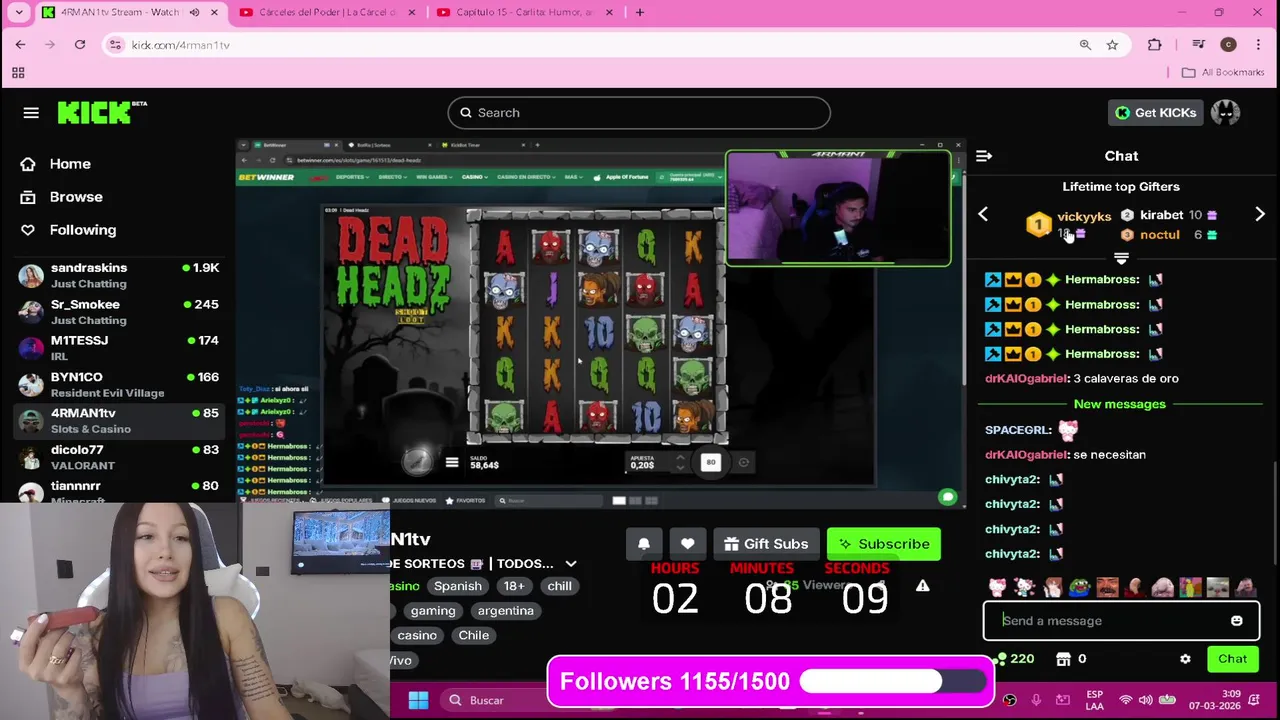Viewport: 1280px width, 720px height.
Task: Open Sr_Smokee channel in sidebar
Action: 118,312
